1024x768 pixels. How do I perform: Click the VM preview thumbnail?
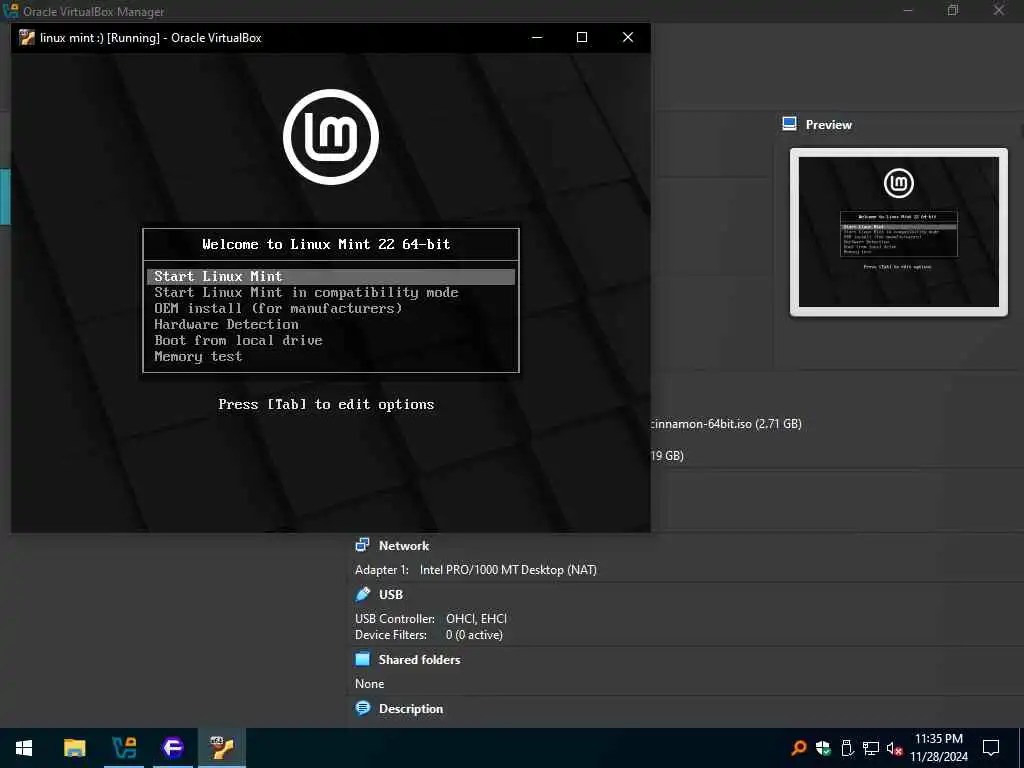pyautogui.click(x=899, y=232)
